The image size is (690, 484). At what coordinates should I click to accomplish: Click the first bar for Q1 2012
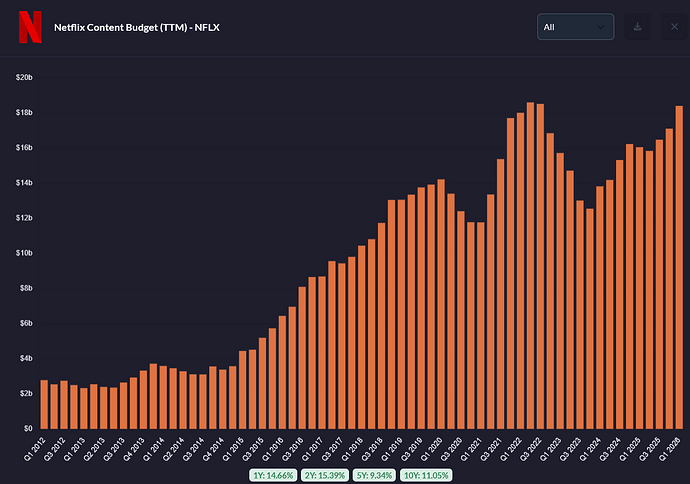point(44,404)
